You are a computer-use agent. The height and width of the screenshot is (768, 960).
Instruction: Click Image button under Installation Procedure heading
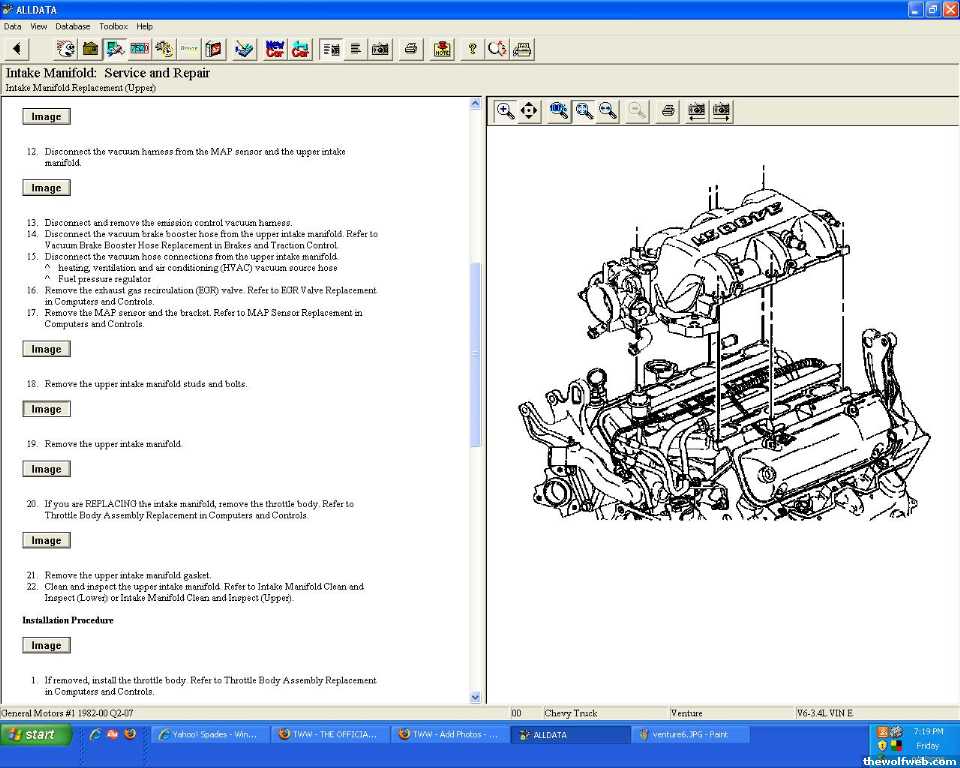point(46,646)
